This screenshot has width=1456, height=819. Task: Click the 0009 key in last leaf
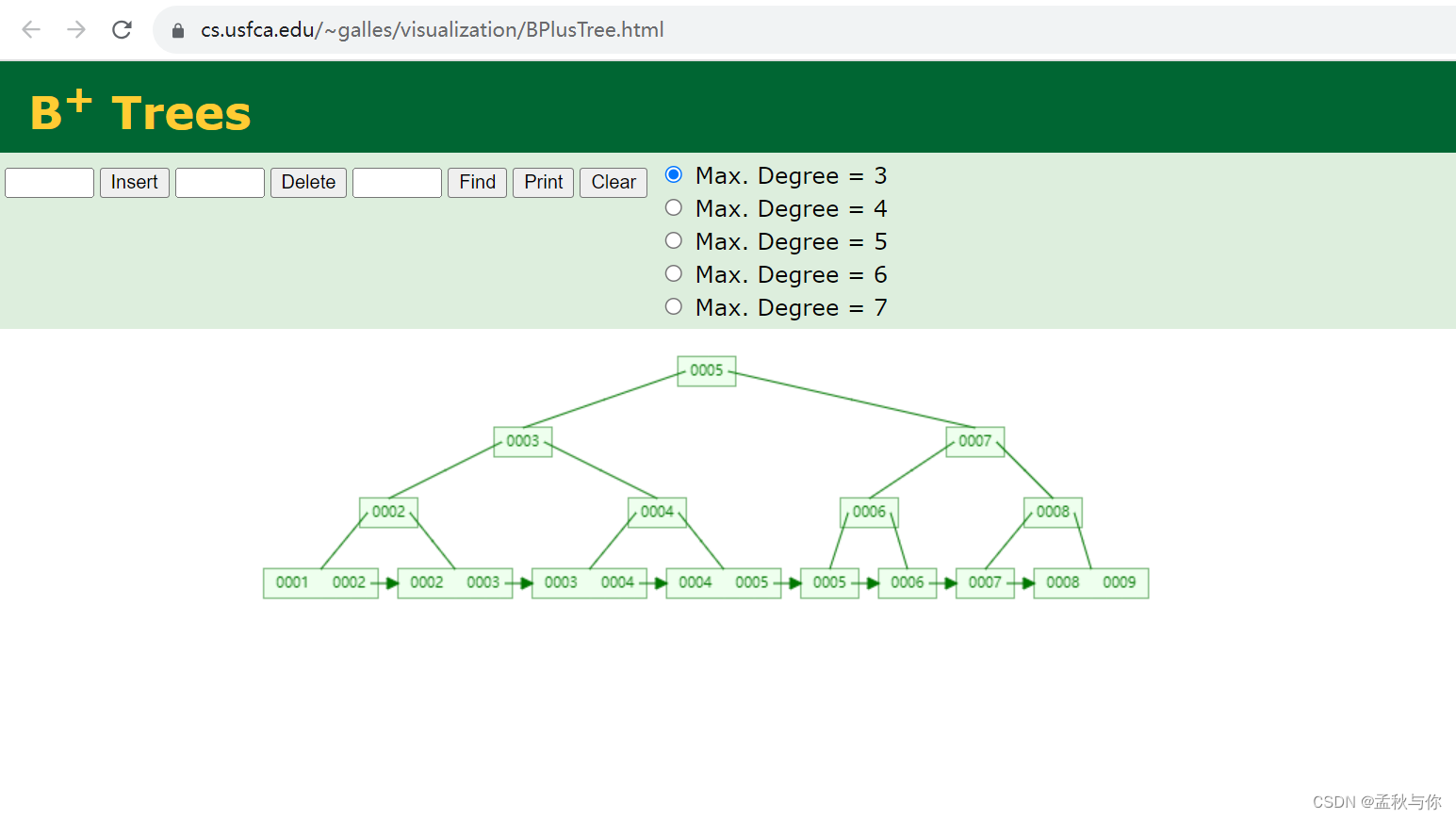pyautogui.click(x=1120, y=582)
